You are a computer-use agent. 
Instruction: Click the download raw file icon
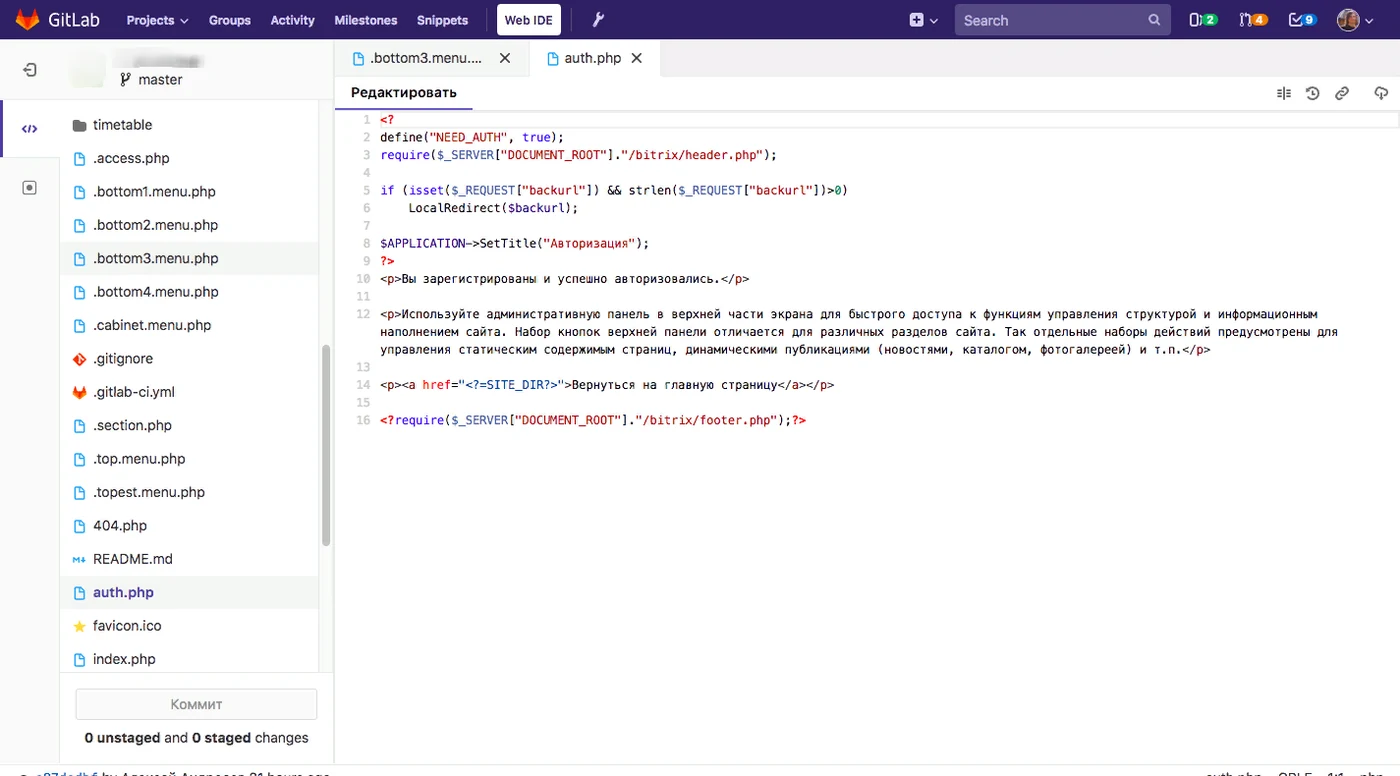pos(1381,93)
